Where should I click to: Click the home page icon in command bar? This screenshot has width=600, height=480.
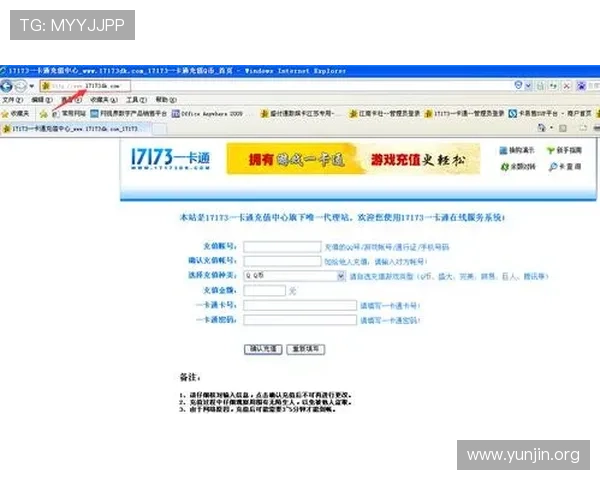(x=541, y=128)
